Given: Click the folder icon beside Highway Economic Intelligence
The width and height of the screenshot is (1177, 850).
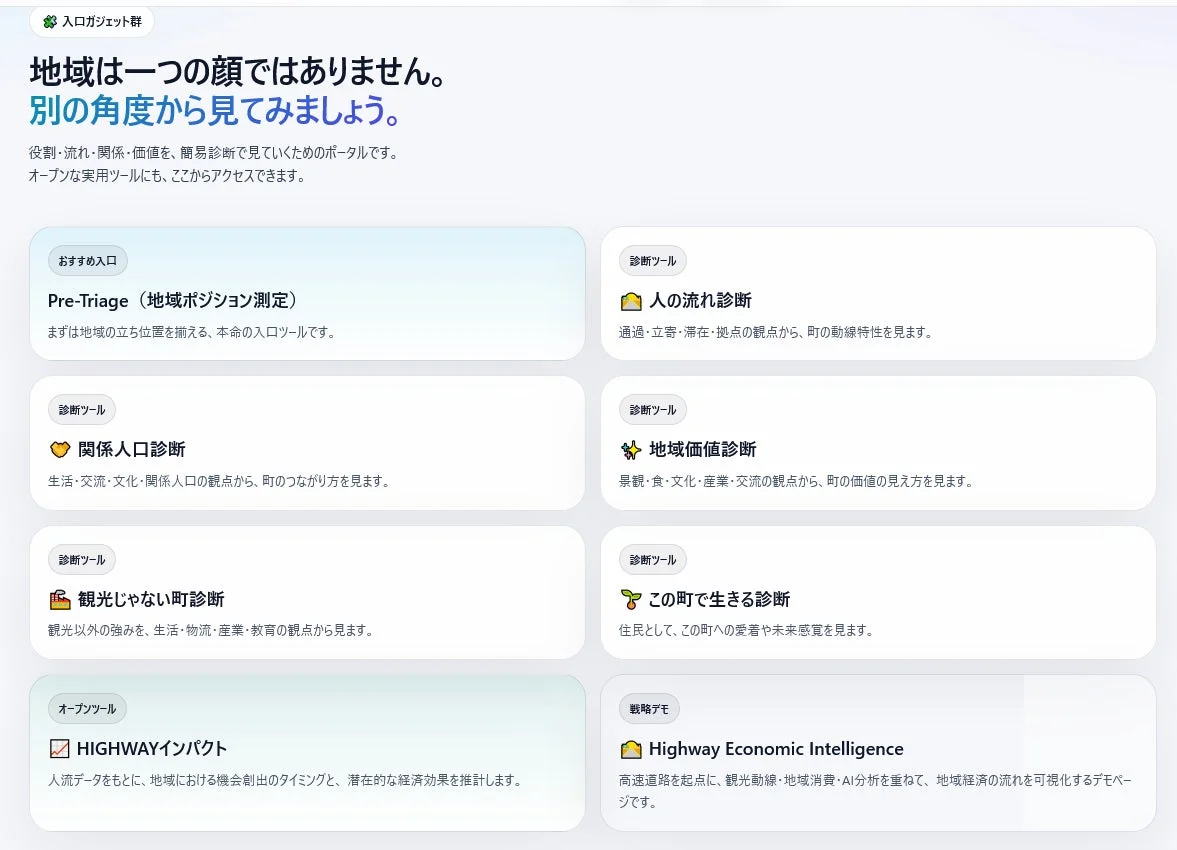Looking at the screenshot, I should point(632,748).
